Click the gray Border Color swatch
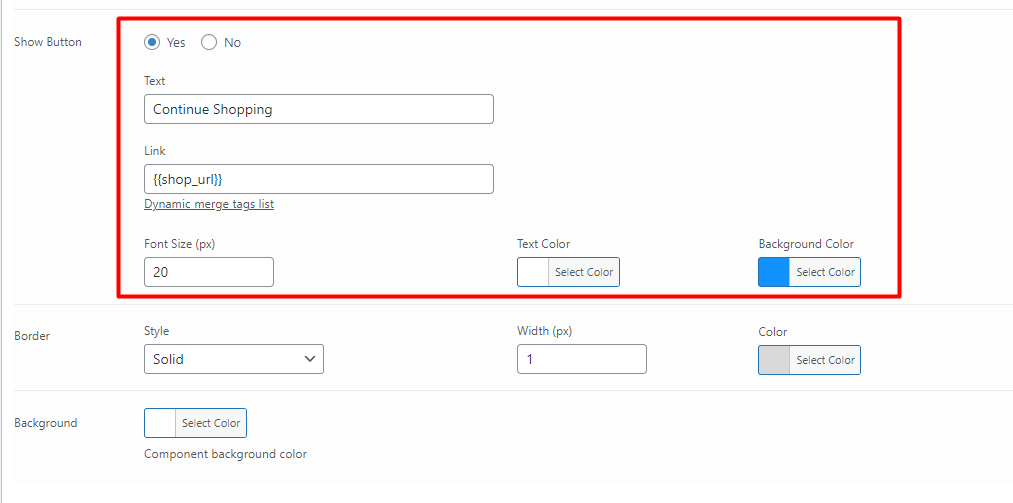This screenshot has width=1013, height=503. click(774, 360)
